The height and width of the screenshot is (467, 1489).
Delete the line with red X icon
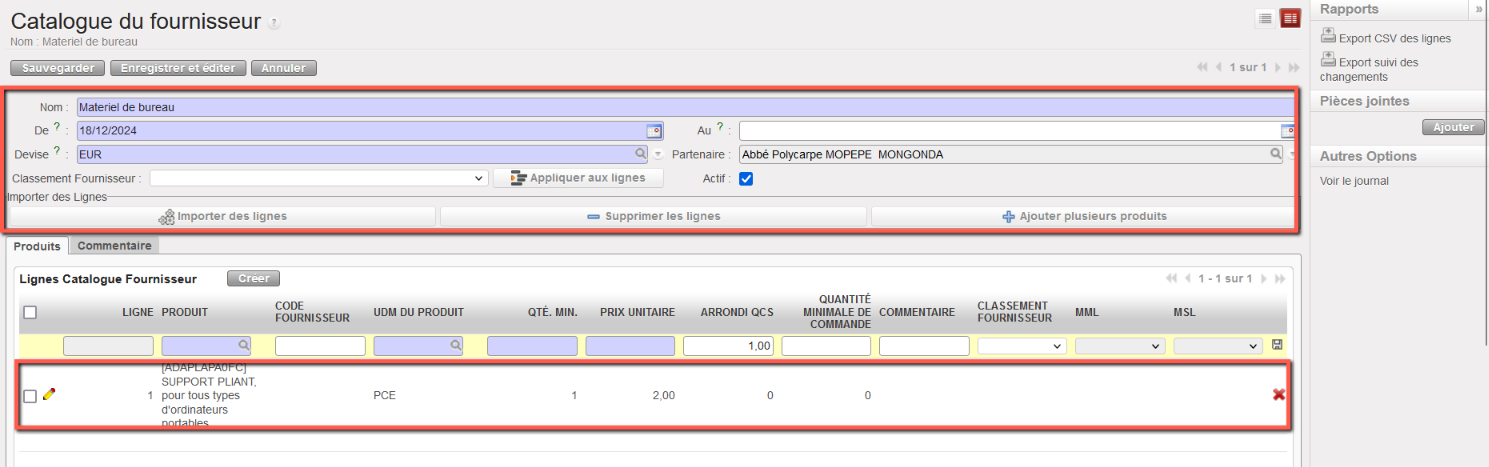(1278, 395)
